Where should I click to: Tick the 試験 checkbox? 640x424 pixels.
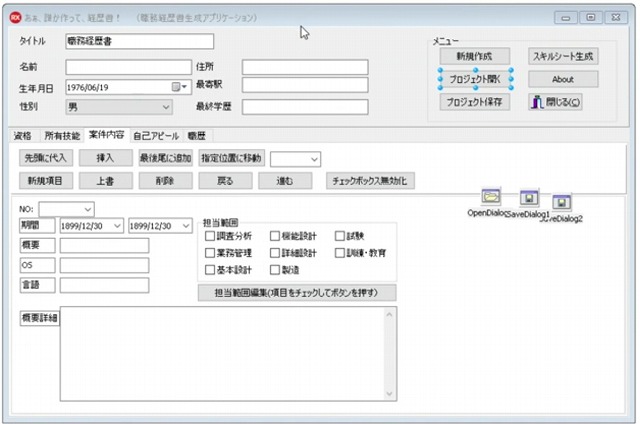[340, 236]
